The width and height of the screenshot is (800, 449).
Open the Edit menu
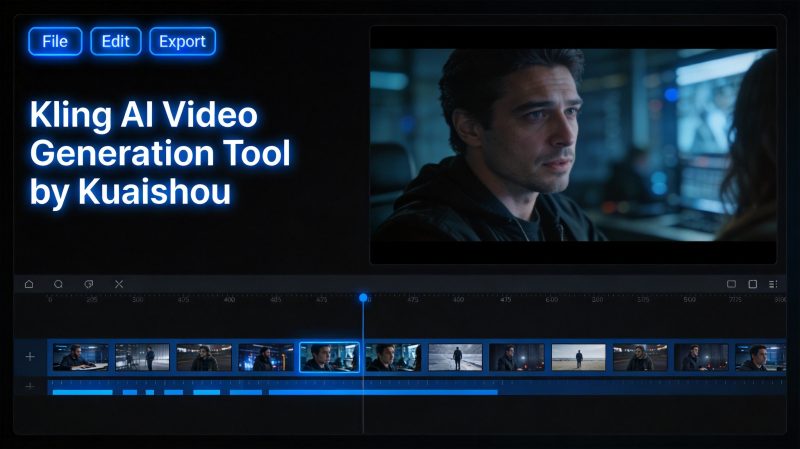coord(116,41)
